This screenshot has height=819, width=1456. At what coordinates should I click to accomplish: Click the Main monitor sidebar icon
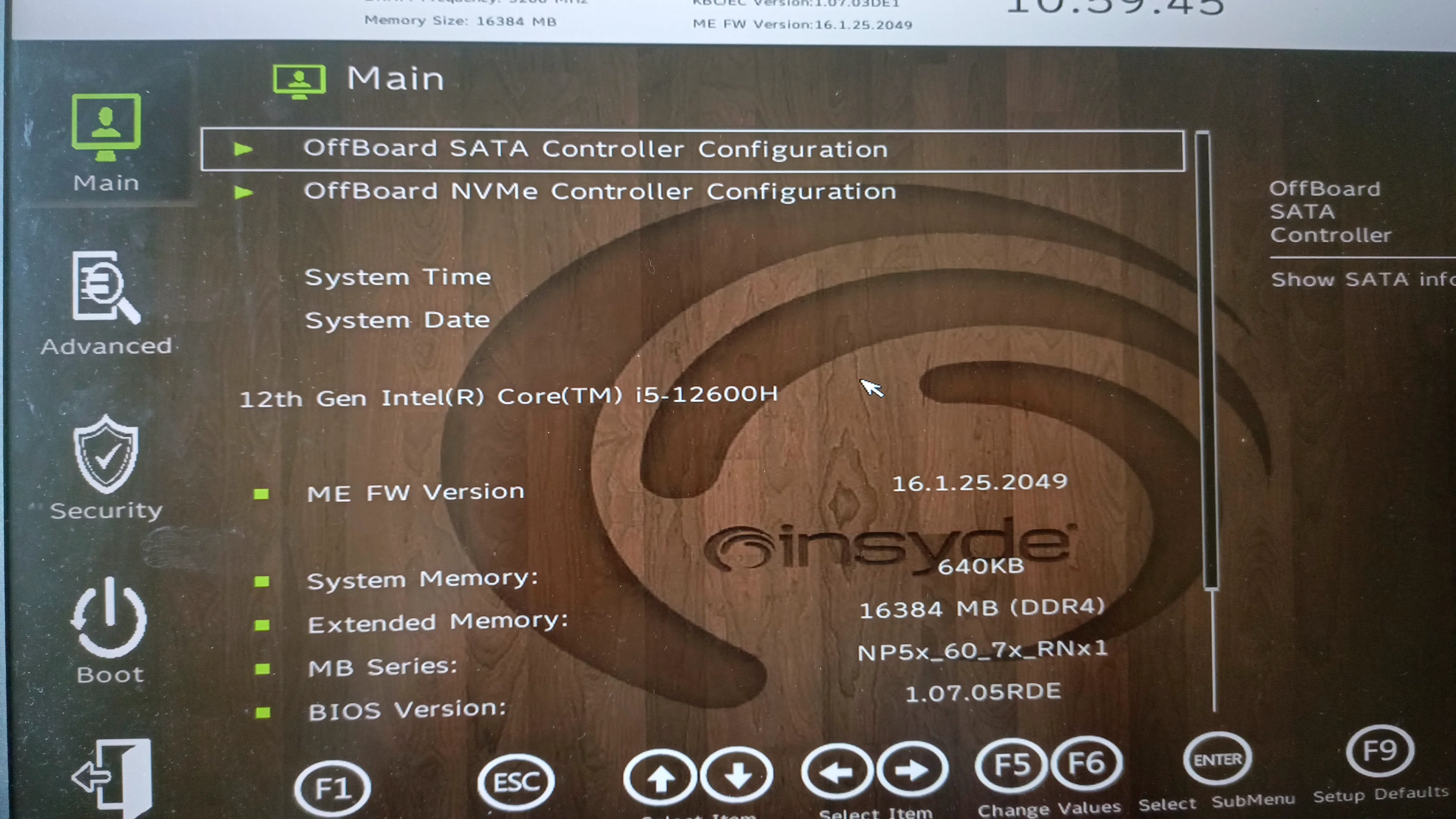coord(106,127)
